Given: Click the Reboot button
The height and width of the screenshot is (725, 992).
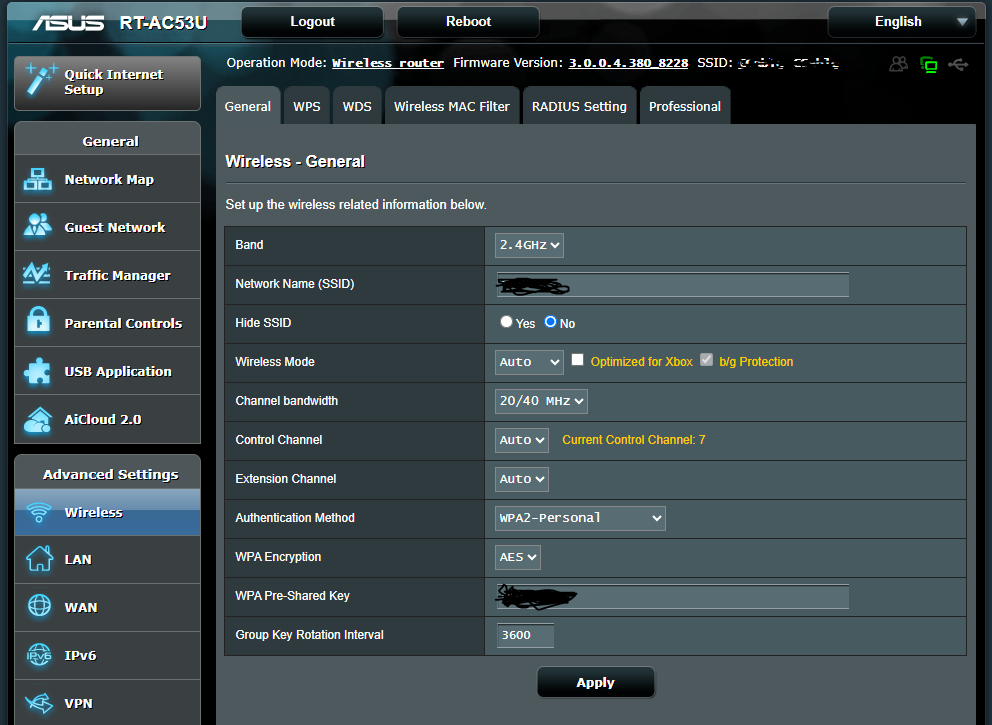Looking at the screenshot, I should pos(468,22).
